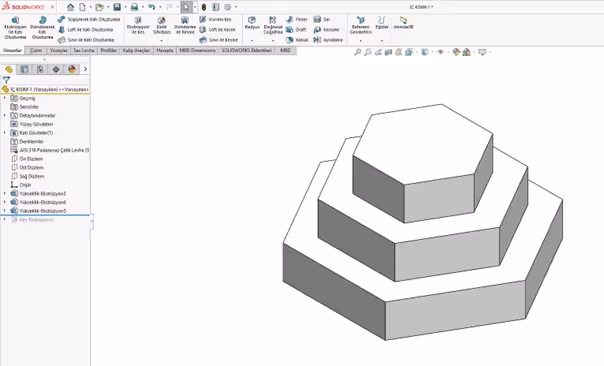Open the Eğriler curves tool
604x366 pixels.
pos(382,23)
